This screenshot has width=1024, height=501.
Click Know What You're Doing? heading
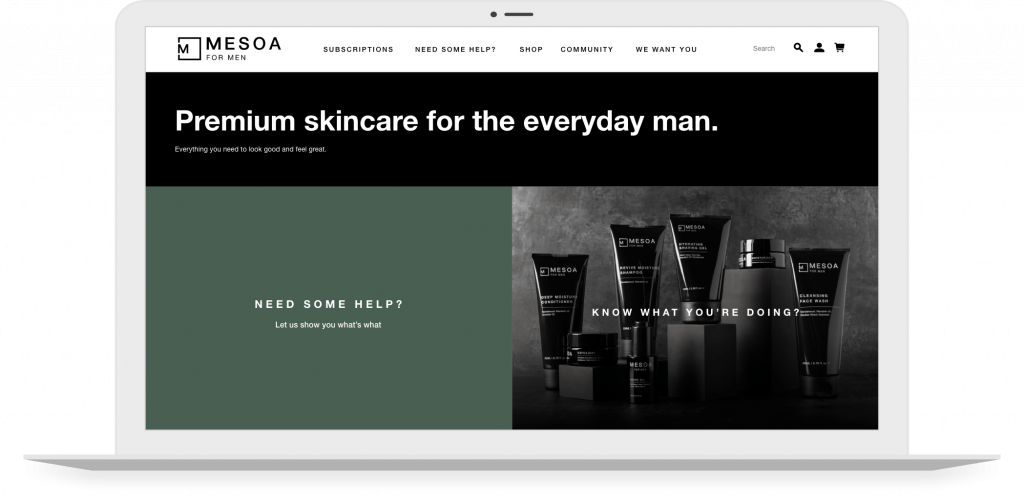[x=696, y=313]
